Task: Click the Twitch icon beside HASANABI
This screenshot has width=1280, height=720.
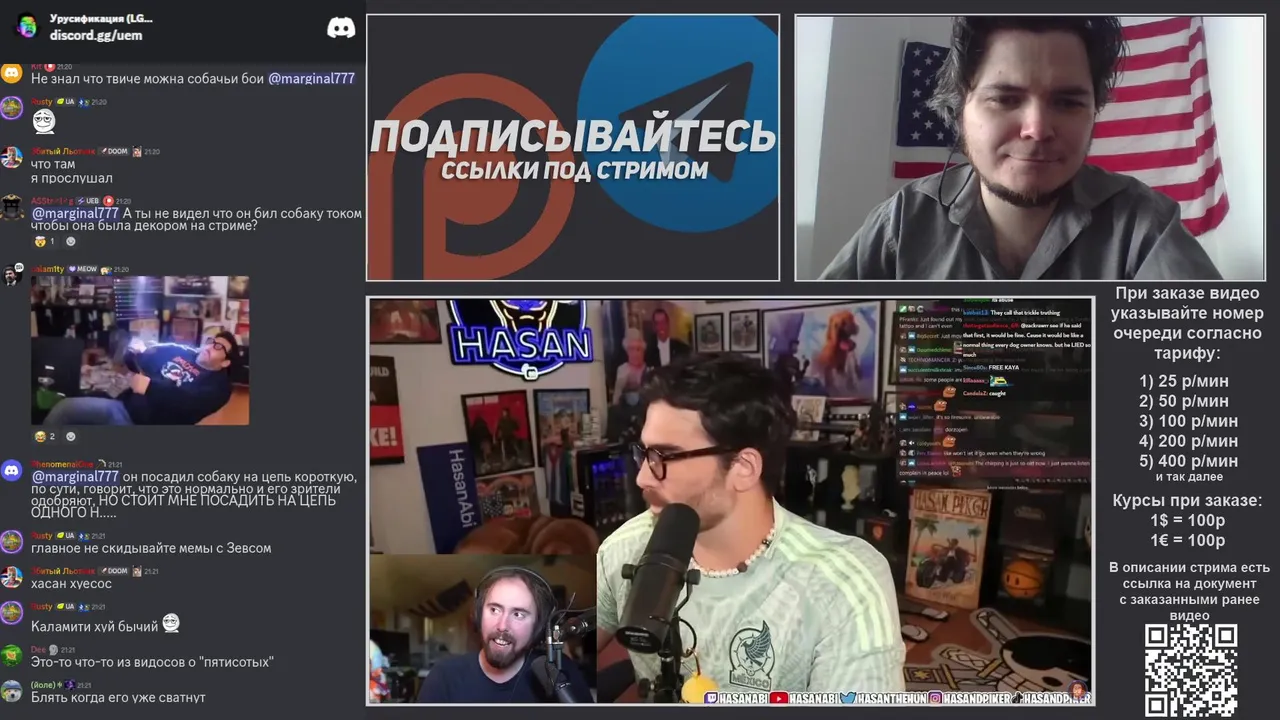Action: coord(712,697)
